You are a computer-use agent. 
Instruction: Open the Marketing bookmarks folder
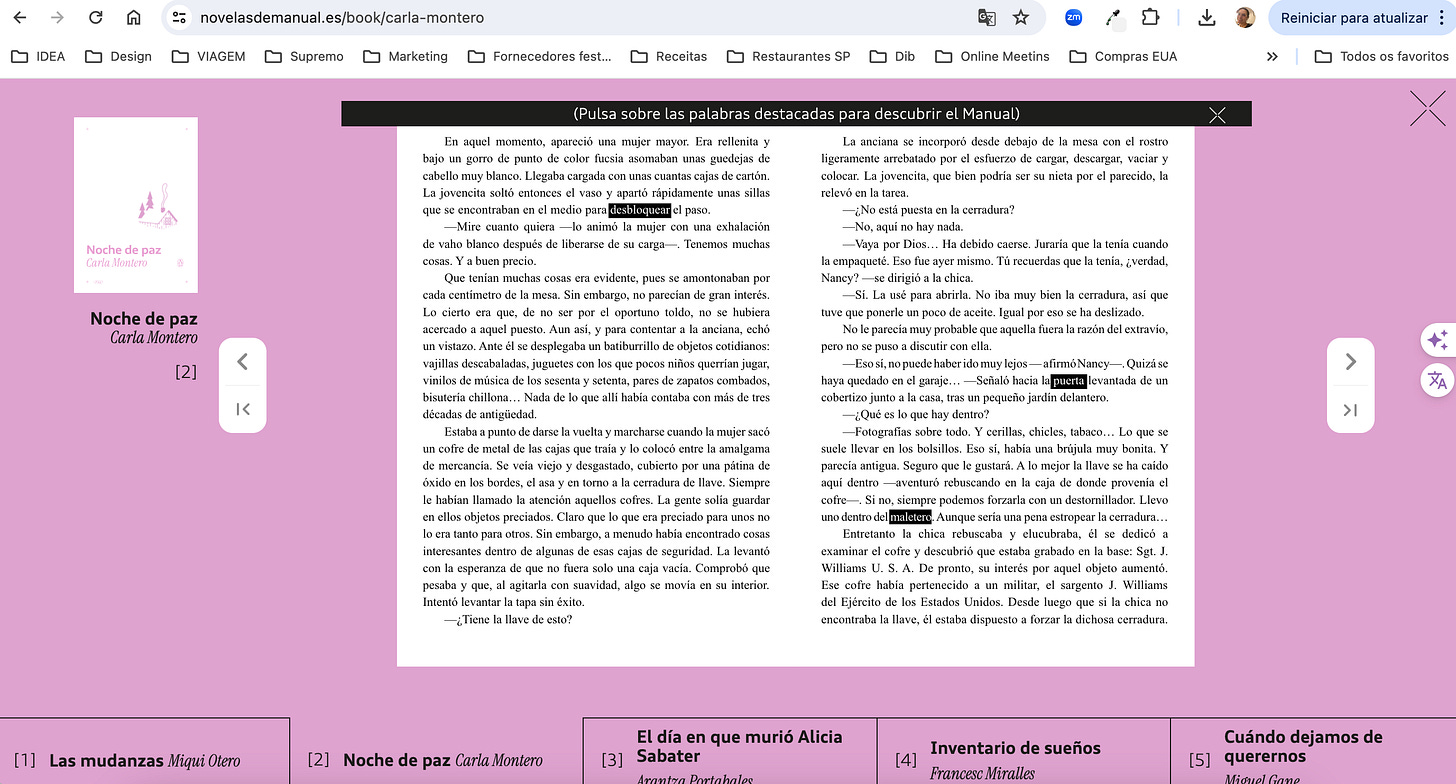[x=405, y=56]
